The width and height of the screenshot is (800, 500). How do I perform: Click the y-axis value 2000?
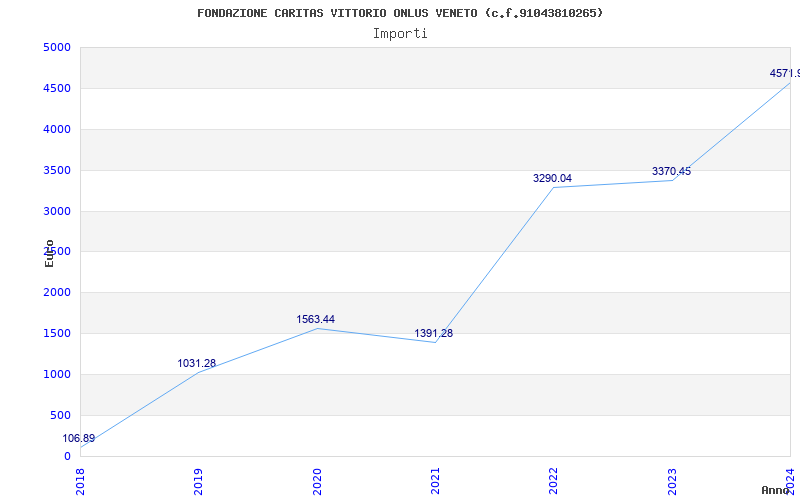click(x=57, y=292)
